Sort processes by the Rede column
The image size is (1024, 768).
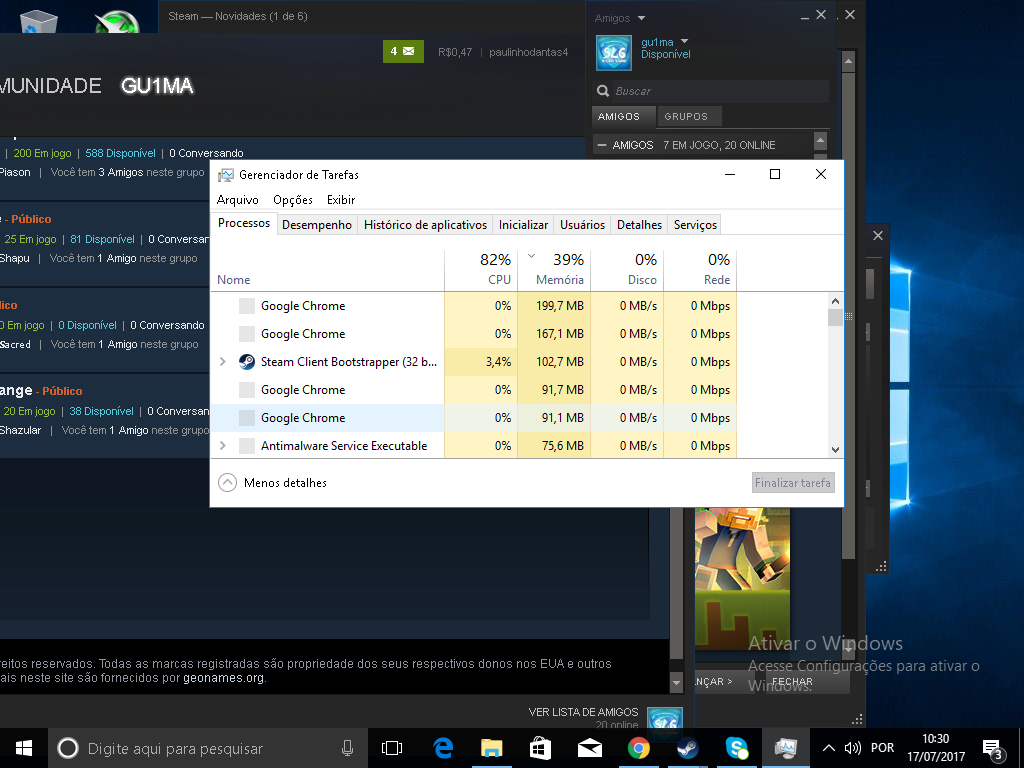(701, 269)
